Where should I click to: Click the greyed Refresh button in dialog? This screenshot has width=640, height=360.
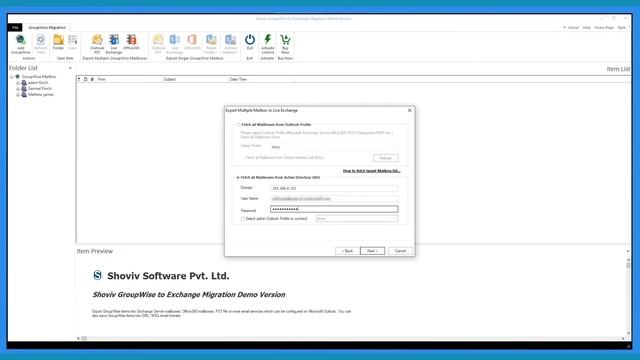385,158
